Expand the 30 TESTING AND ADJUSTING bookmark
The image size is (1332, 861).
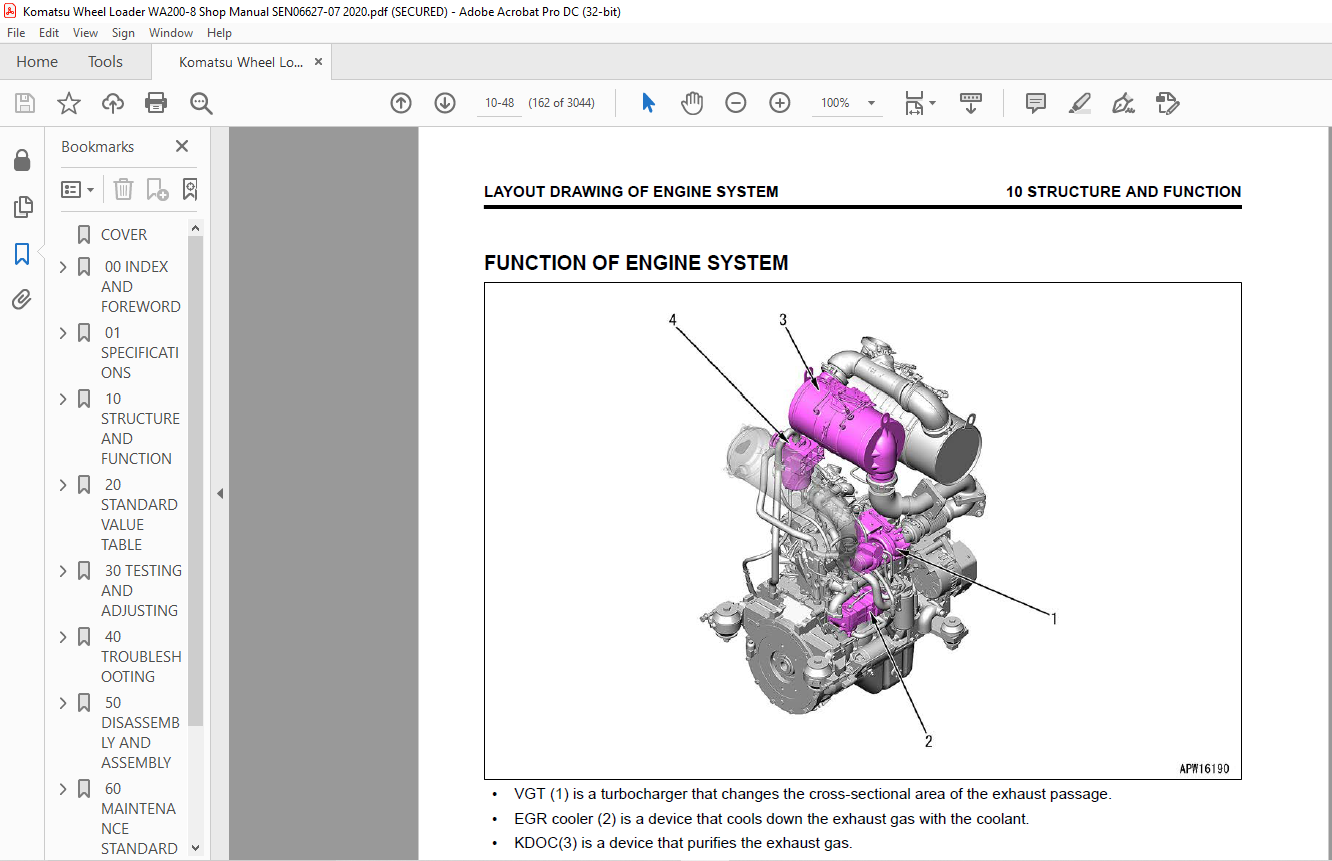pos(63,571)
